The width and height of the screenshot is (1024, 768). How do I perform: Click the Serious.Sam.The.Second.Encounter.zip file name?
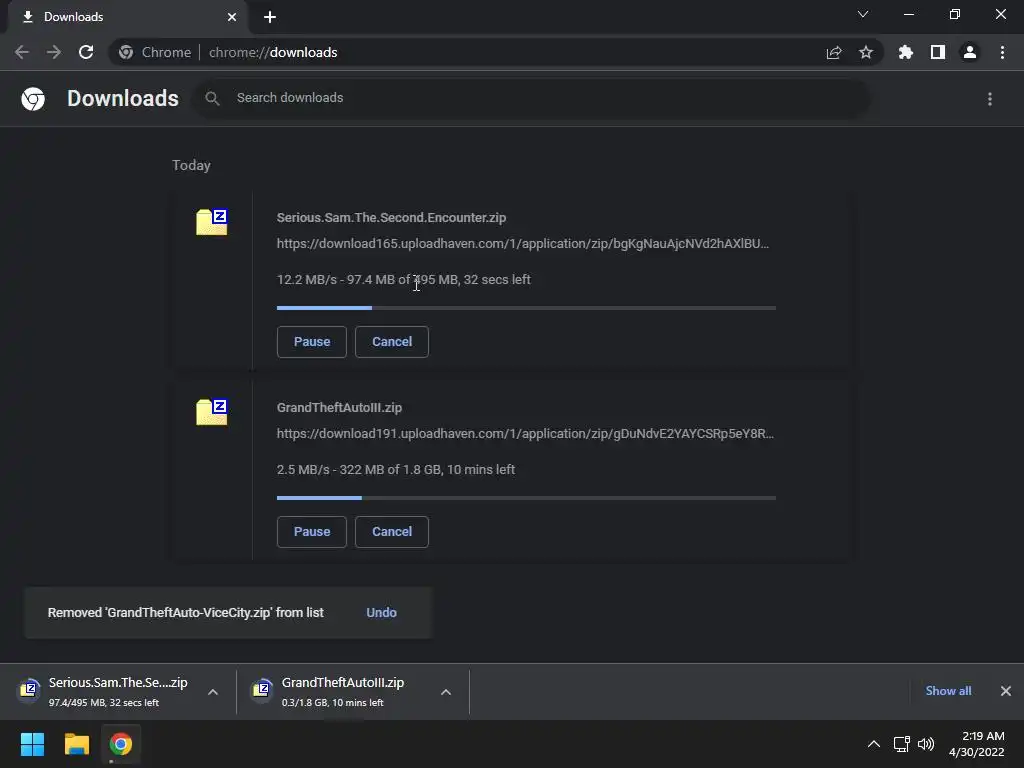[391, 217]
